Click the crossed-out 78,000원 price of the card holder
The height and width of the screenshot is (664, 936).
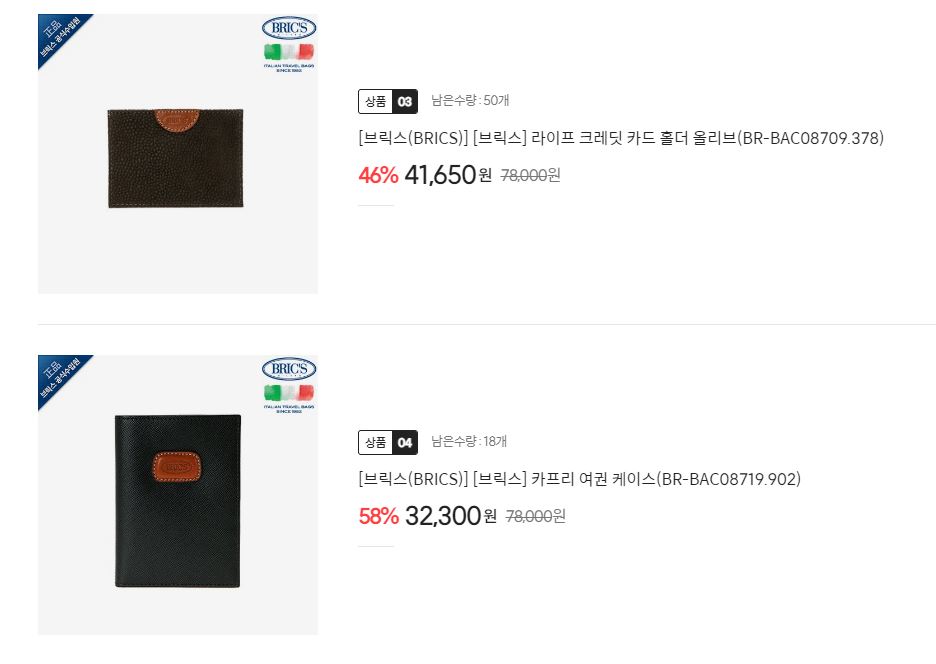pos(531,176)
